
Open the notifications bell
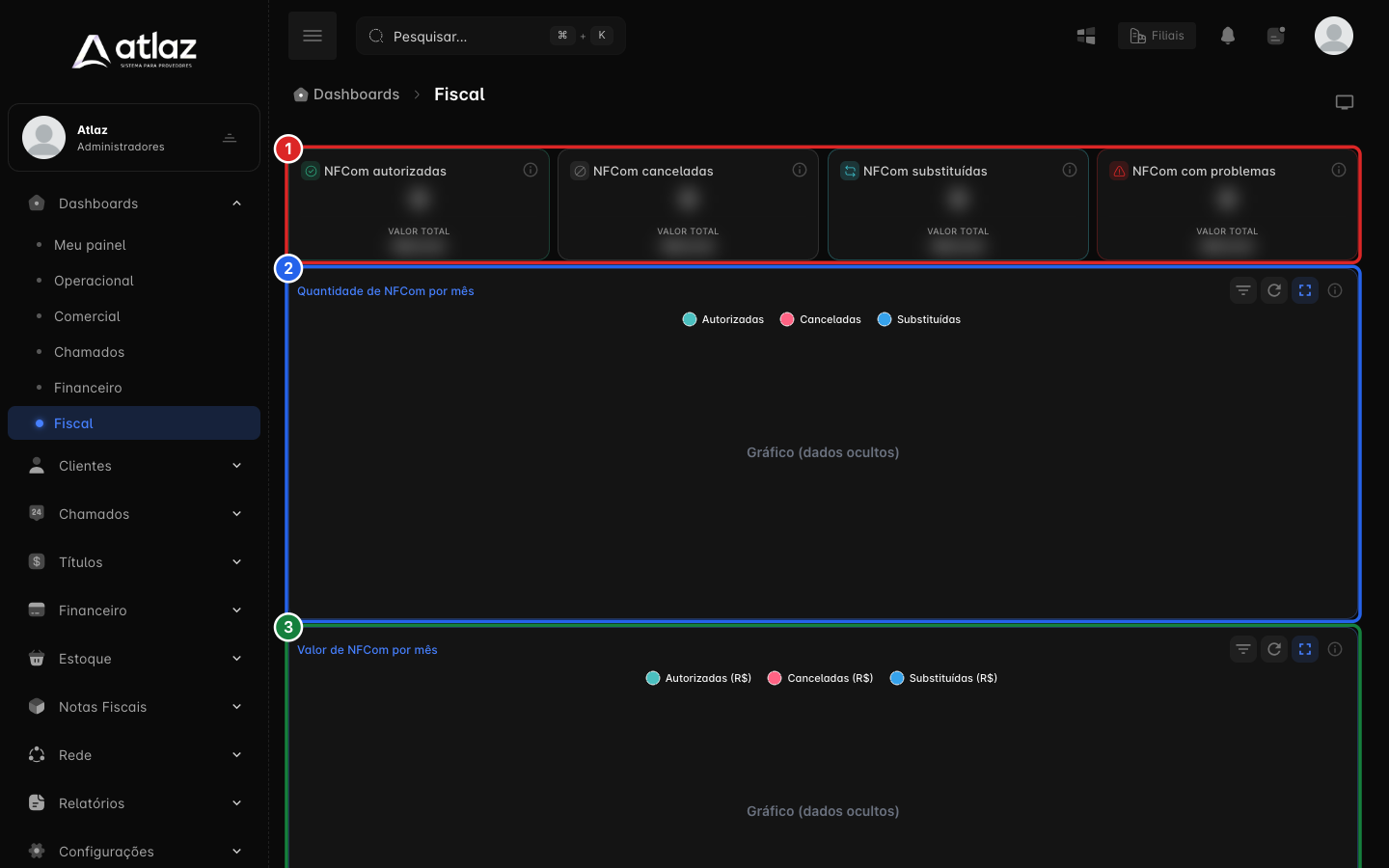coord(1228,36)
